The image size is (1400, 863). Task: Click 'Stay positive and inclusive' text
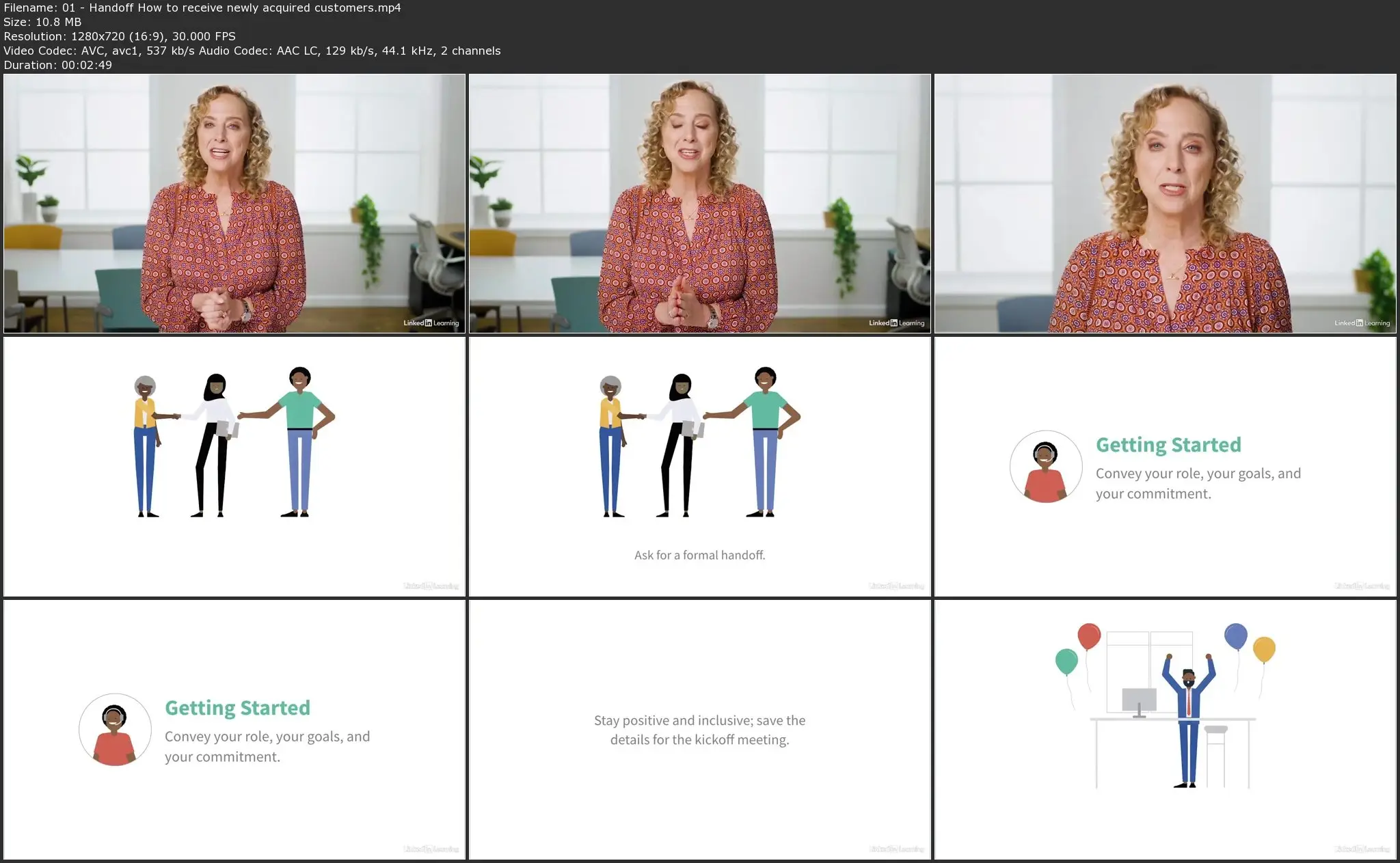point(699,730)
